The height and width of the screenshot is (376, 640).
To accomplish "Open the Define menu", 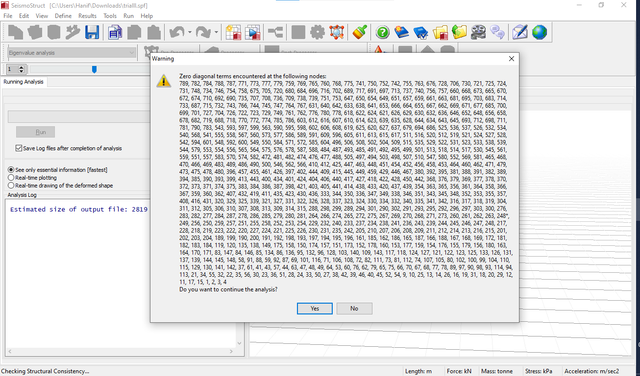I will coord(63,16).
